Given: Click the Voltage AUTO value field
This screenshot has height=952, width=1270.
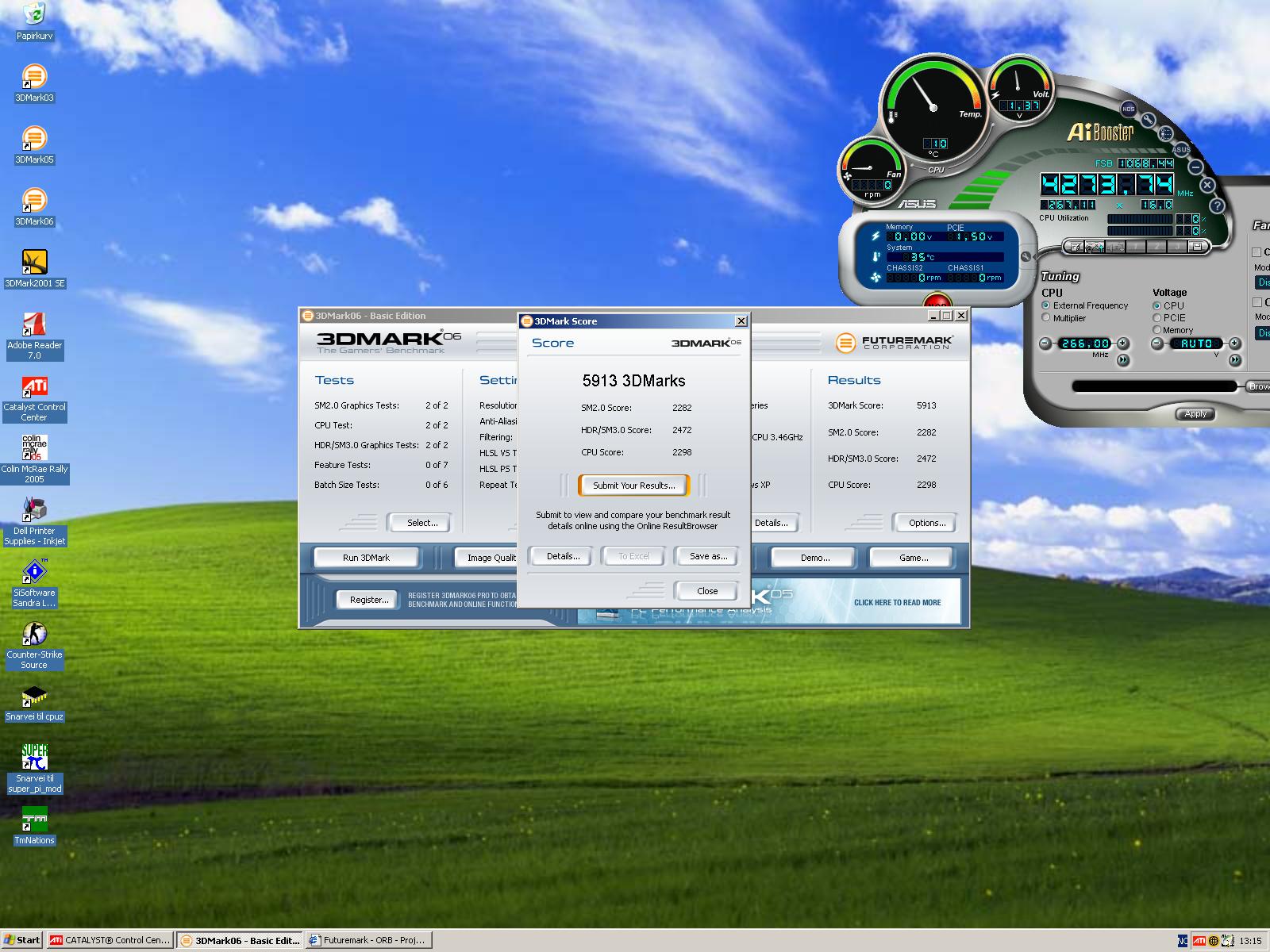Looking at the screenshot, I should tap(1195, 344).
